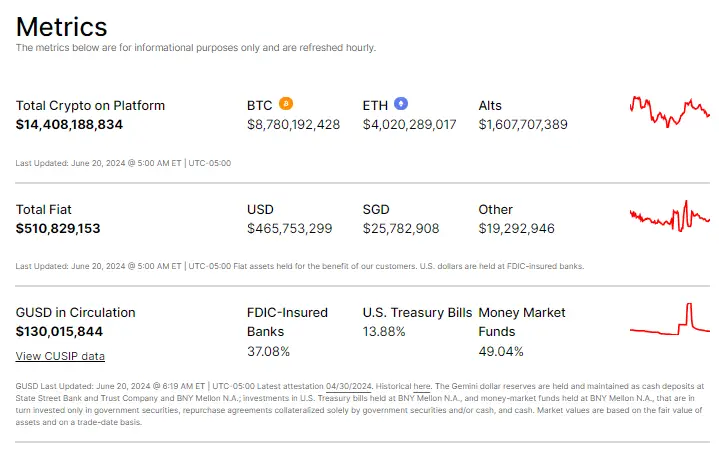The image size is (719, 453).
Task: Click the Money Market Funds 49.04% figure
Action: [501, 352]
